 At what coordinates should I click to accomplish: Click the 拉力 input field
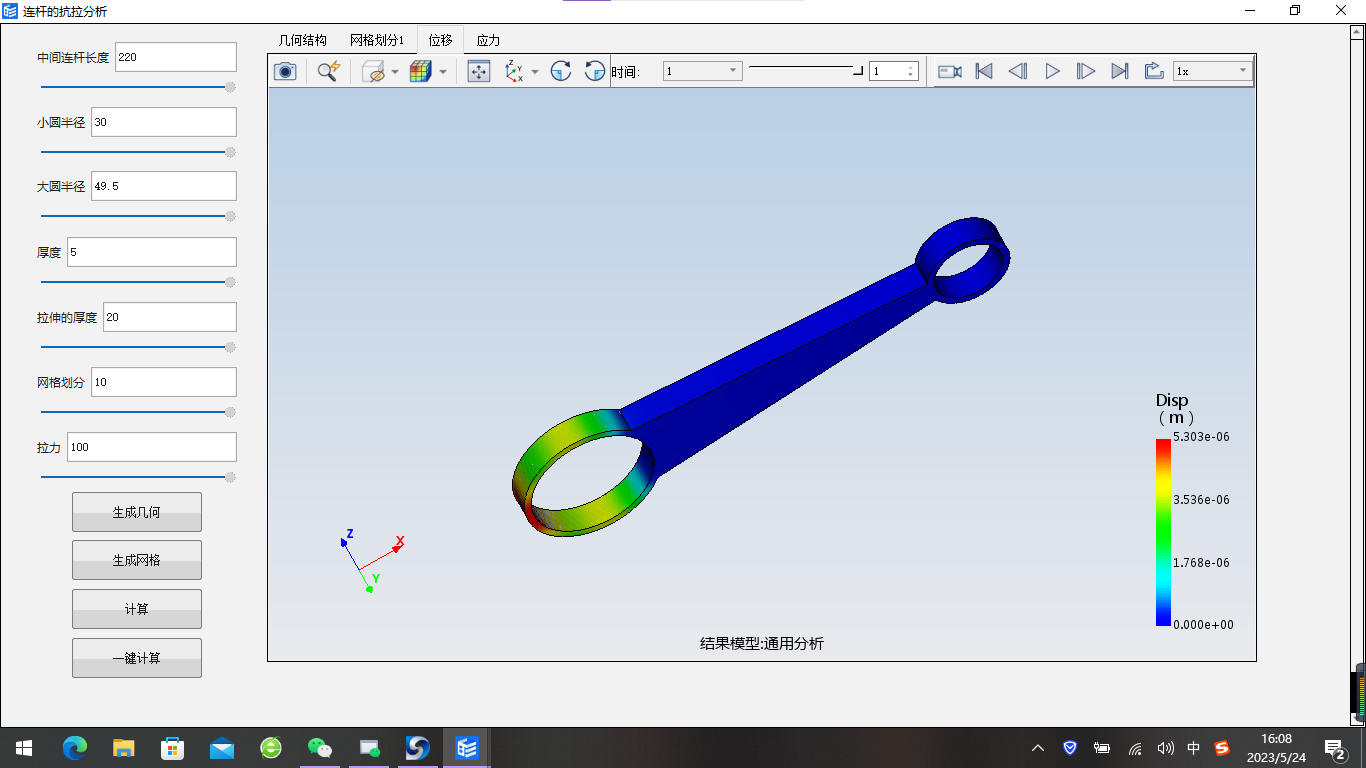pos(152,447)
